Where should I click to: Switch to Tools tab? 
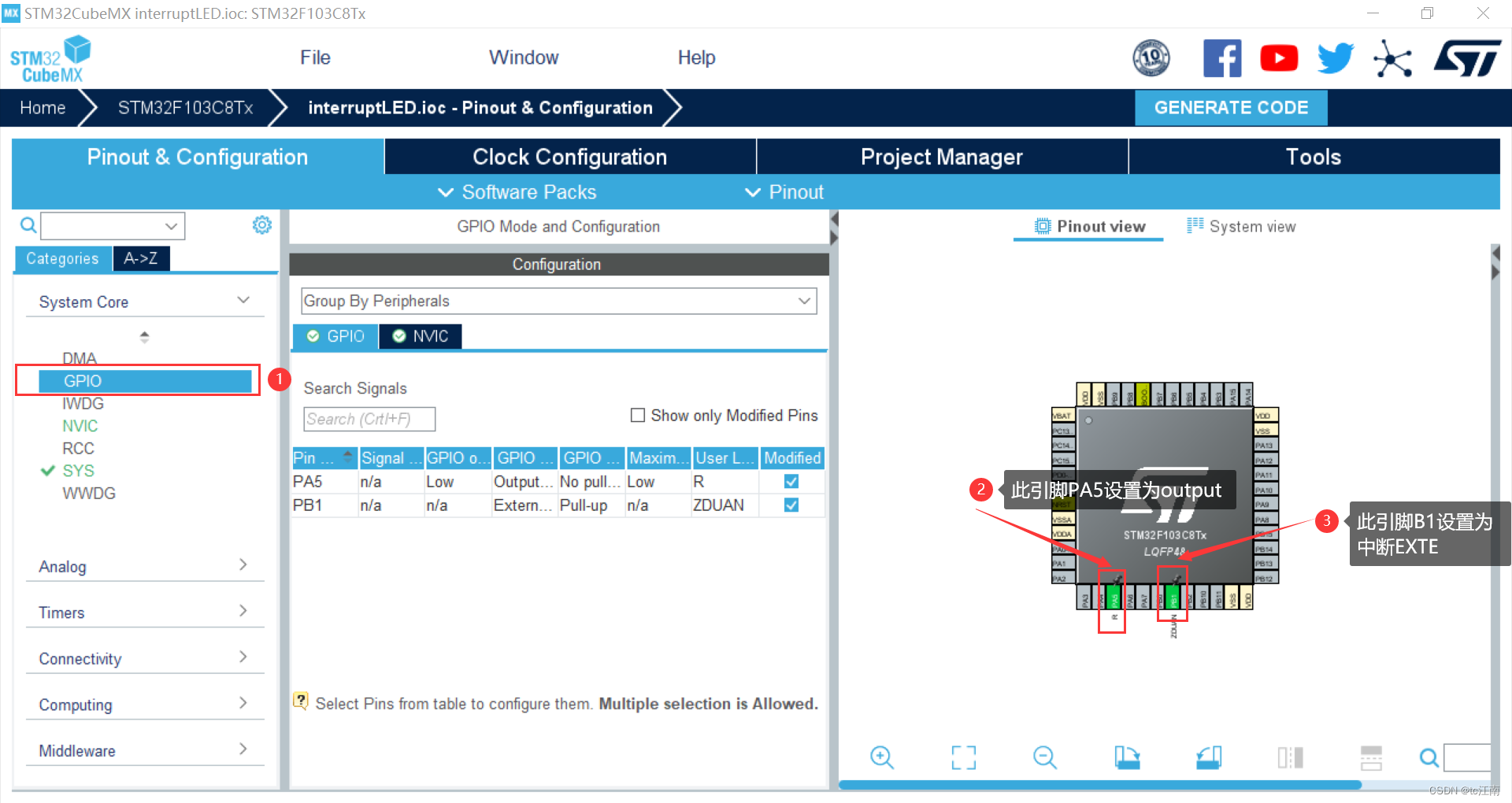click(1314, 157)
